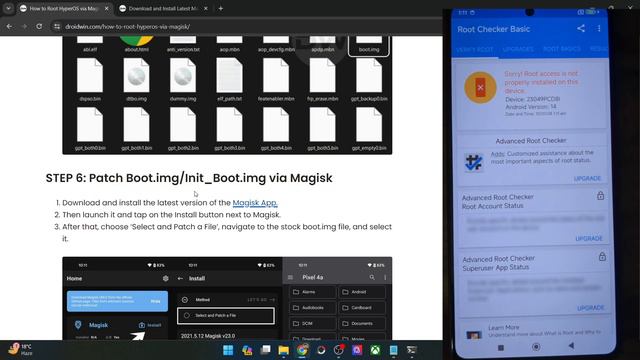Click the 'Select and Patch a File' screenshot option

coord(226,316)
